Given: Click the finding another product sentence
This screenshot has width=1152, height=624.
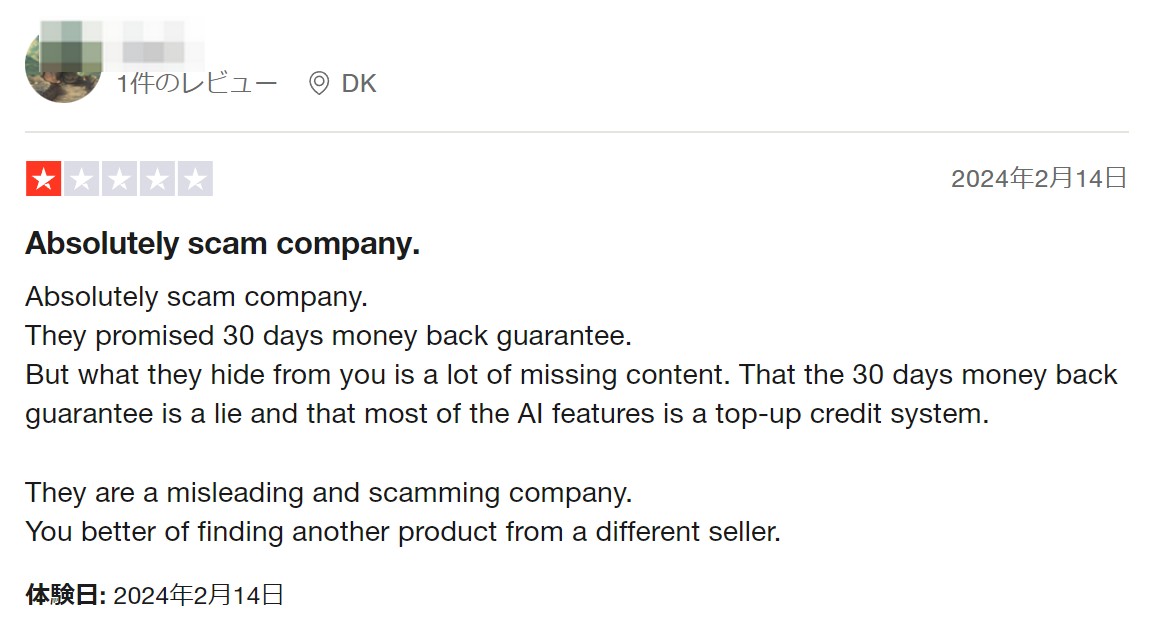Looking at the screenshot, I should click(x=403, y=531).
